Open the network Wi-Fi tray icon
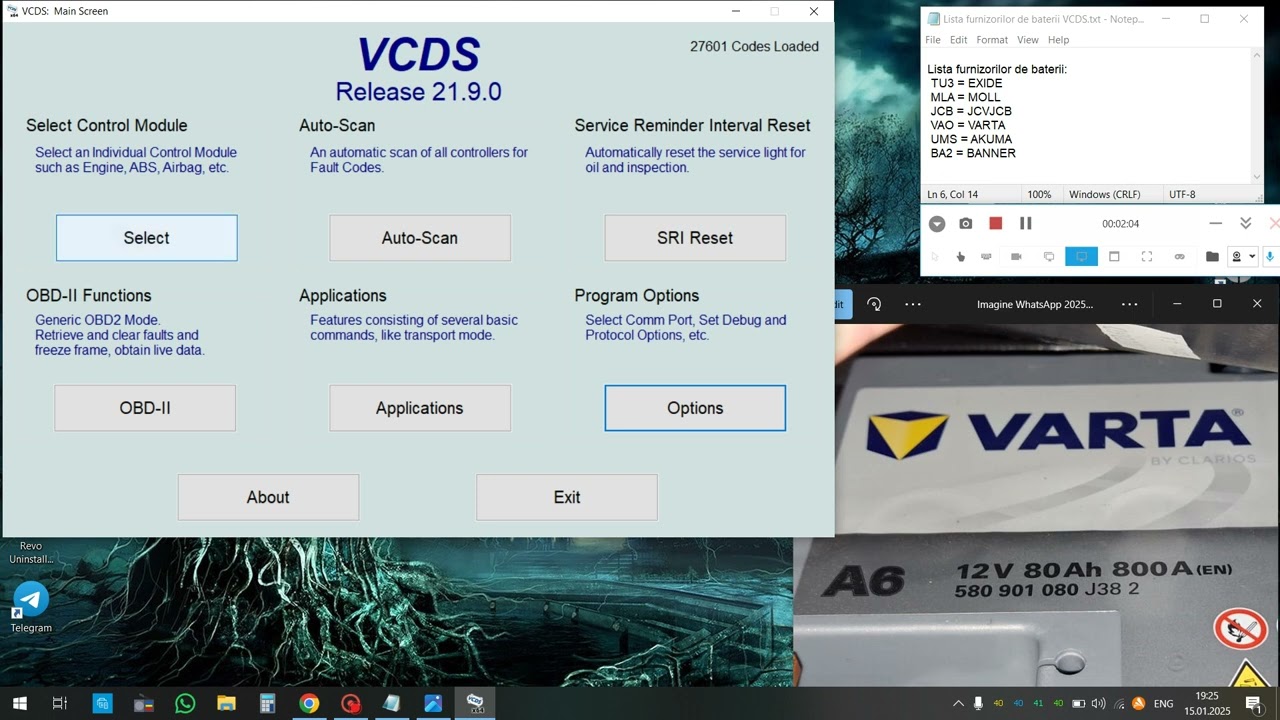Viewport: 1280px width, 720px height. coord(1119,704)
